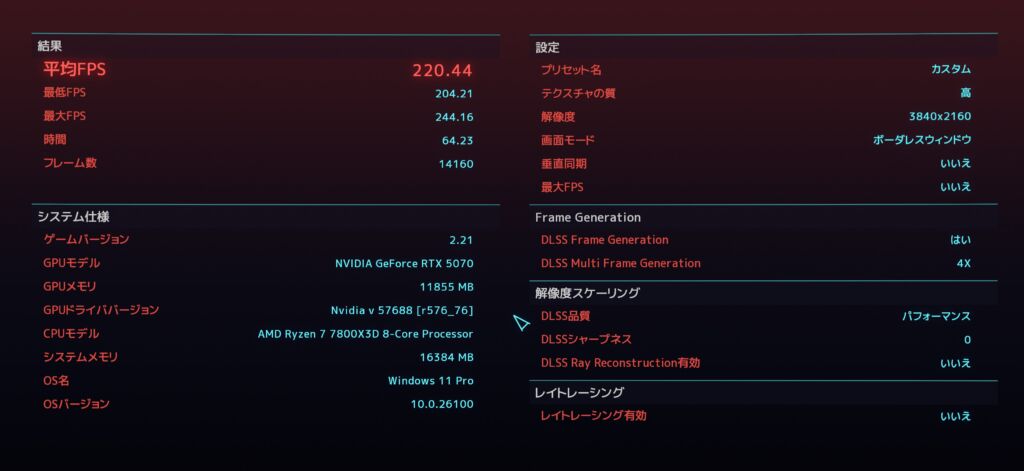
Task: Click the DLSSシャープネス value 0
Action: tap(967, 340)
